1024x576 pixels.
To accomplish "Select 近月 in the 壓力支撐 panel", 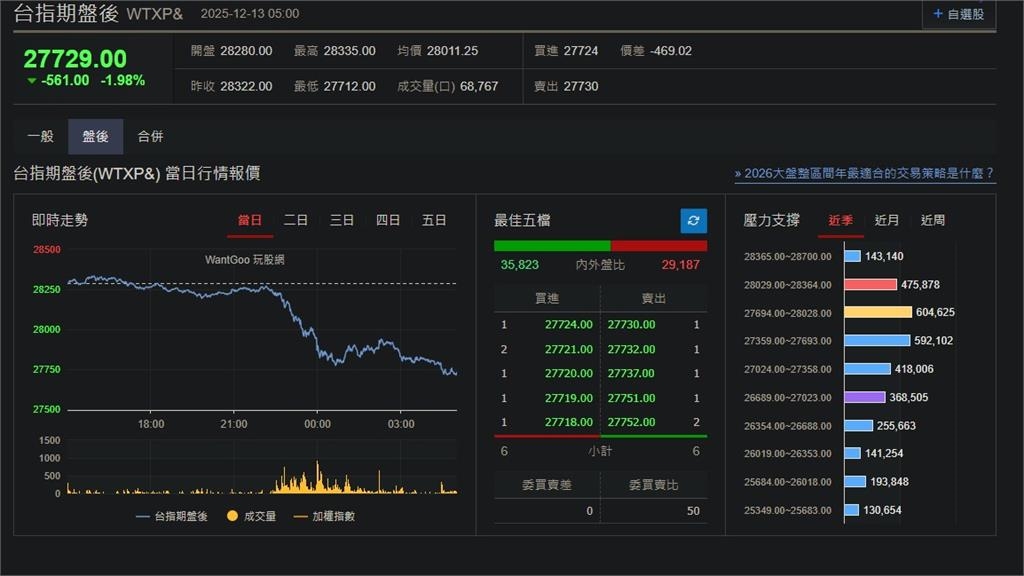I will coord(889,220).
